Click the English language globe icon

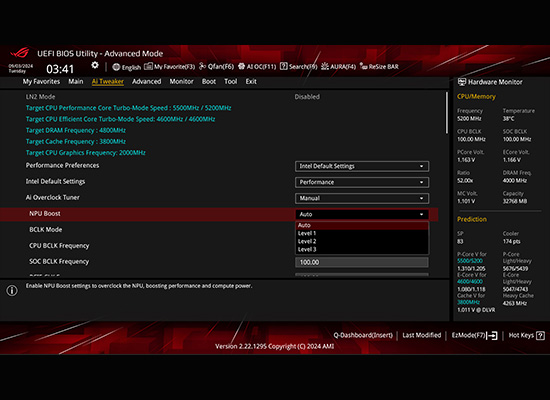116,67
